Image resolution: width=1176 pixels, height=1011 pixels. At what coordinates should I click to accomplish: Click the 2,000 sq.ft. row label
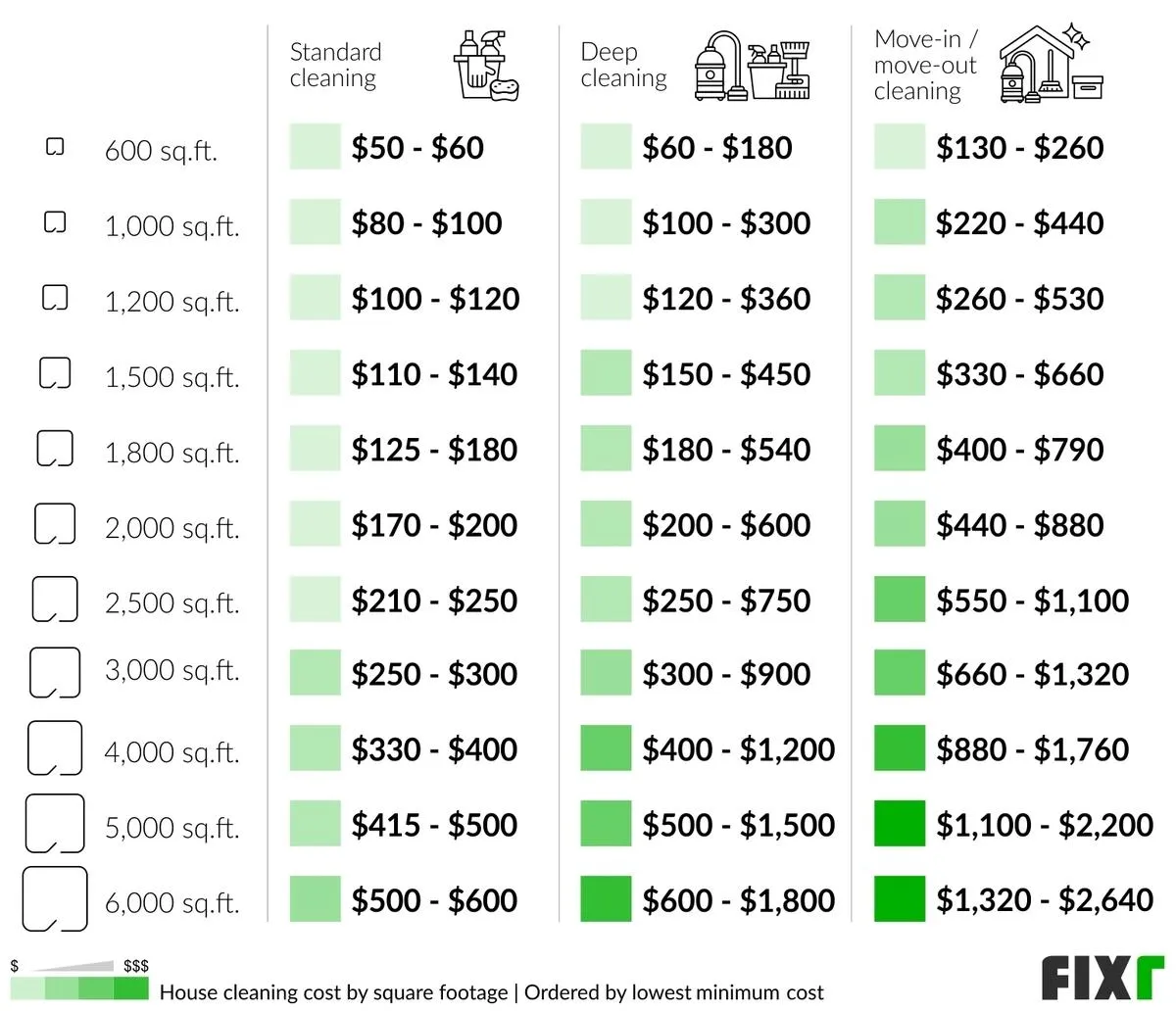pyautogui.click(x=171, y=527)
